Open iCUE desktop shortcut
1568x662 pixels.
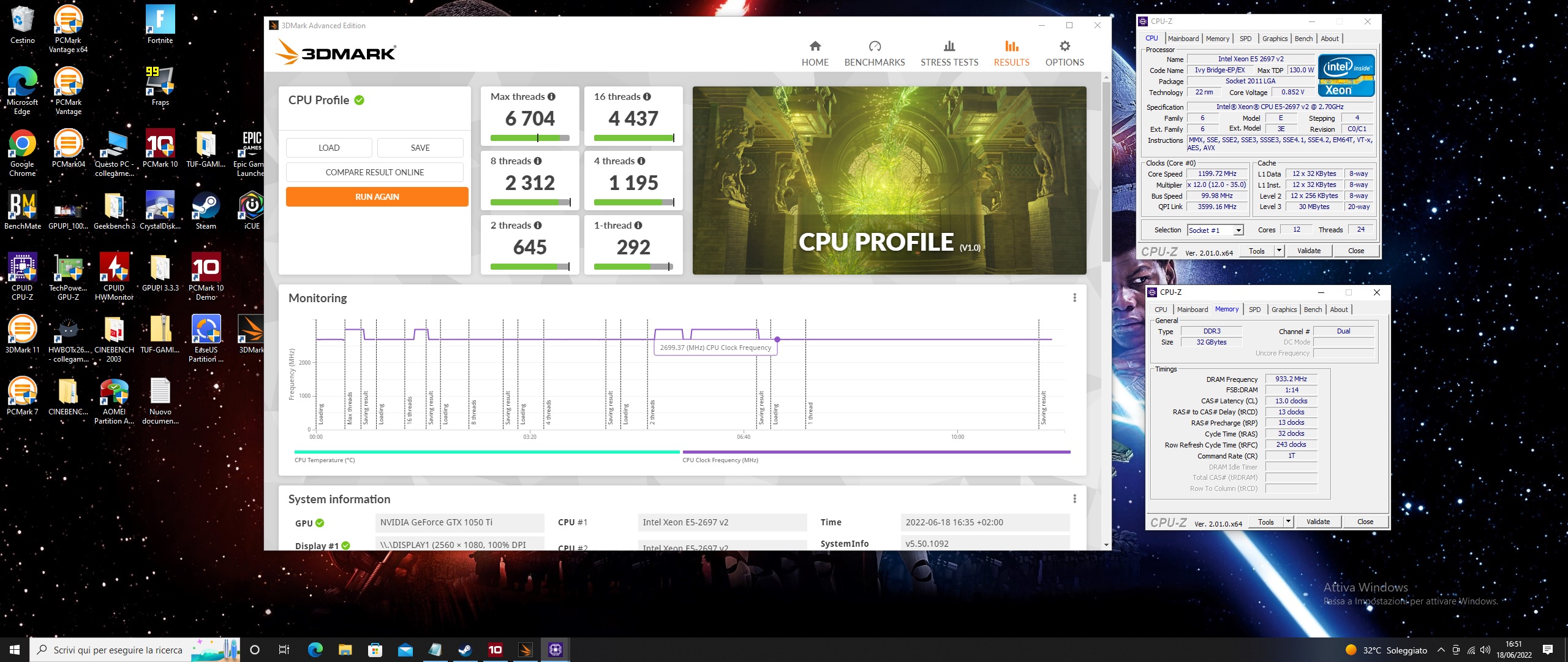click(x=252, y=211)
